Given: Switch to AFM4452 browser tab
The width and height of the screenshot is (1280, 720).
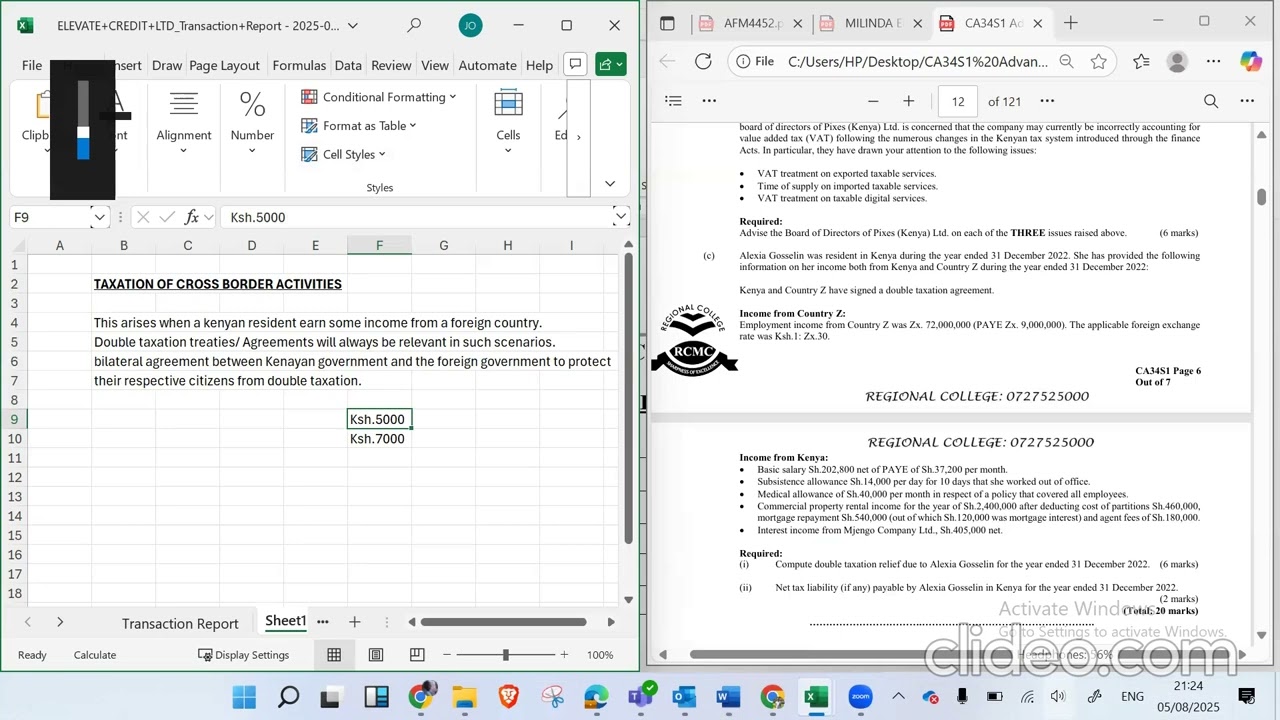Looking at the screenshot, I should click(751, 23).
